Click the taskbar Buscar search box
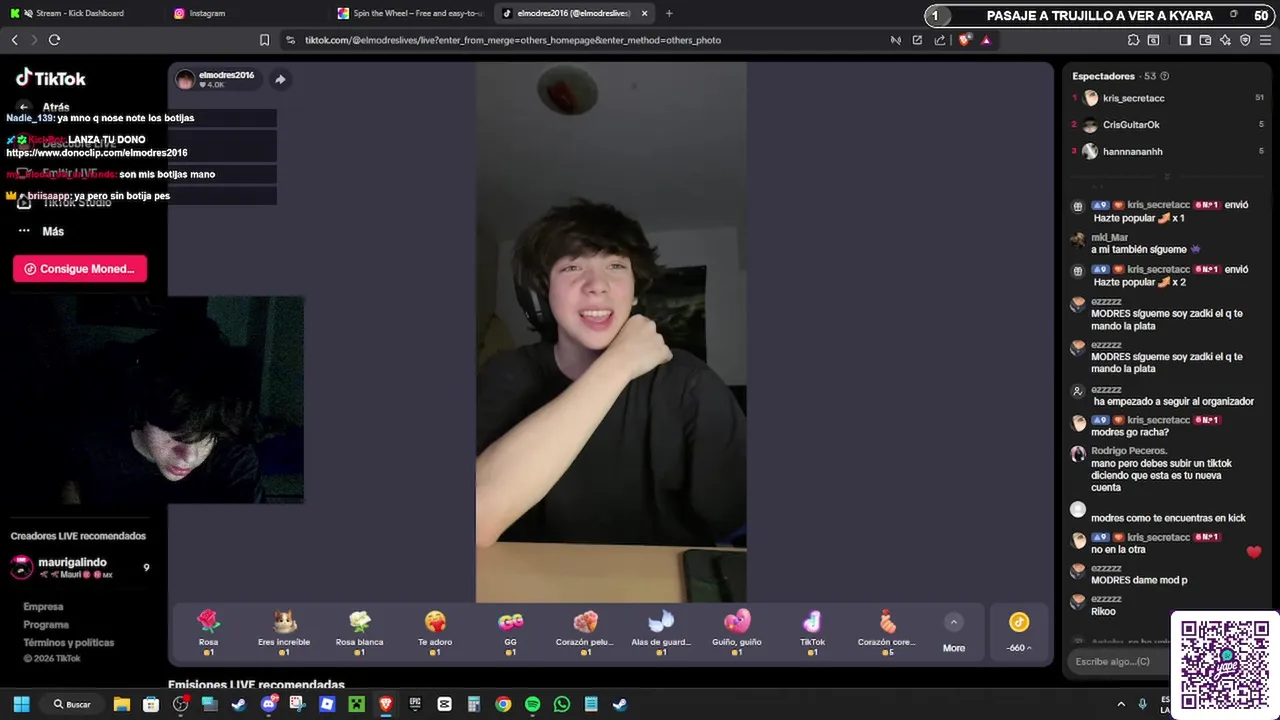The height and width of the screenshot is (720, 1280). 72,704
